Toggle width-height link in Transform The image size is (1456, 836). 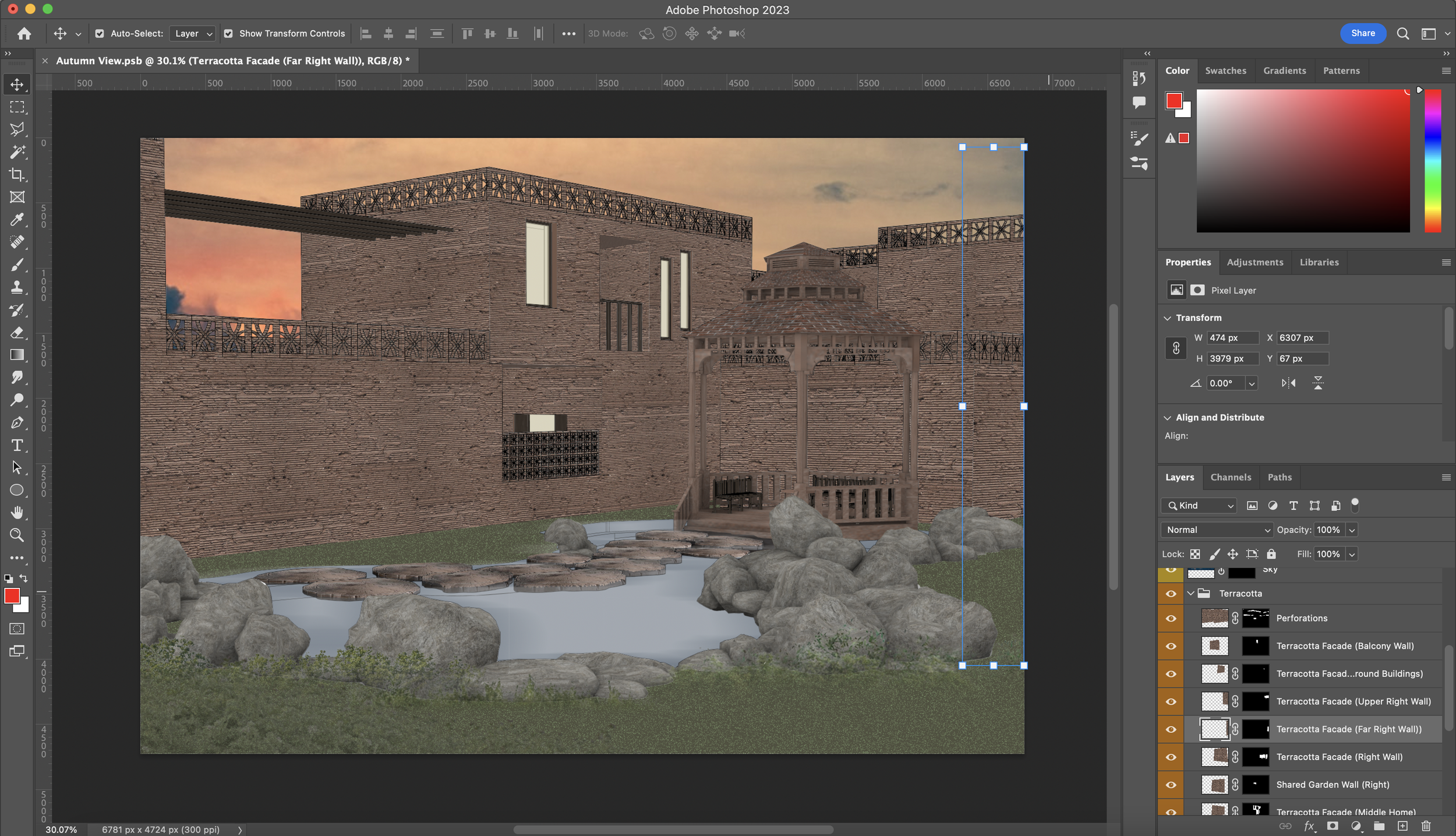click(x=1176, y=348)
